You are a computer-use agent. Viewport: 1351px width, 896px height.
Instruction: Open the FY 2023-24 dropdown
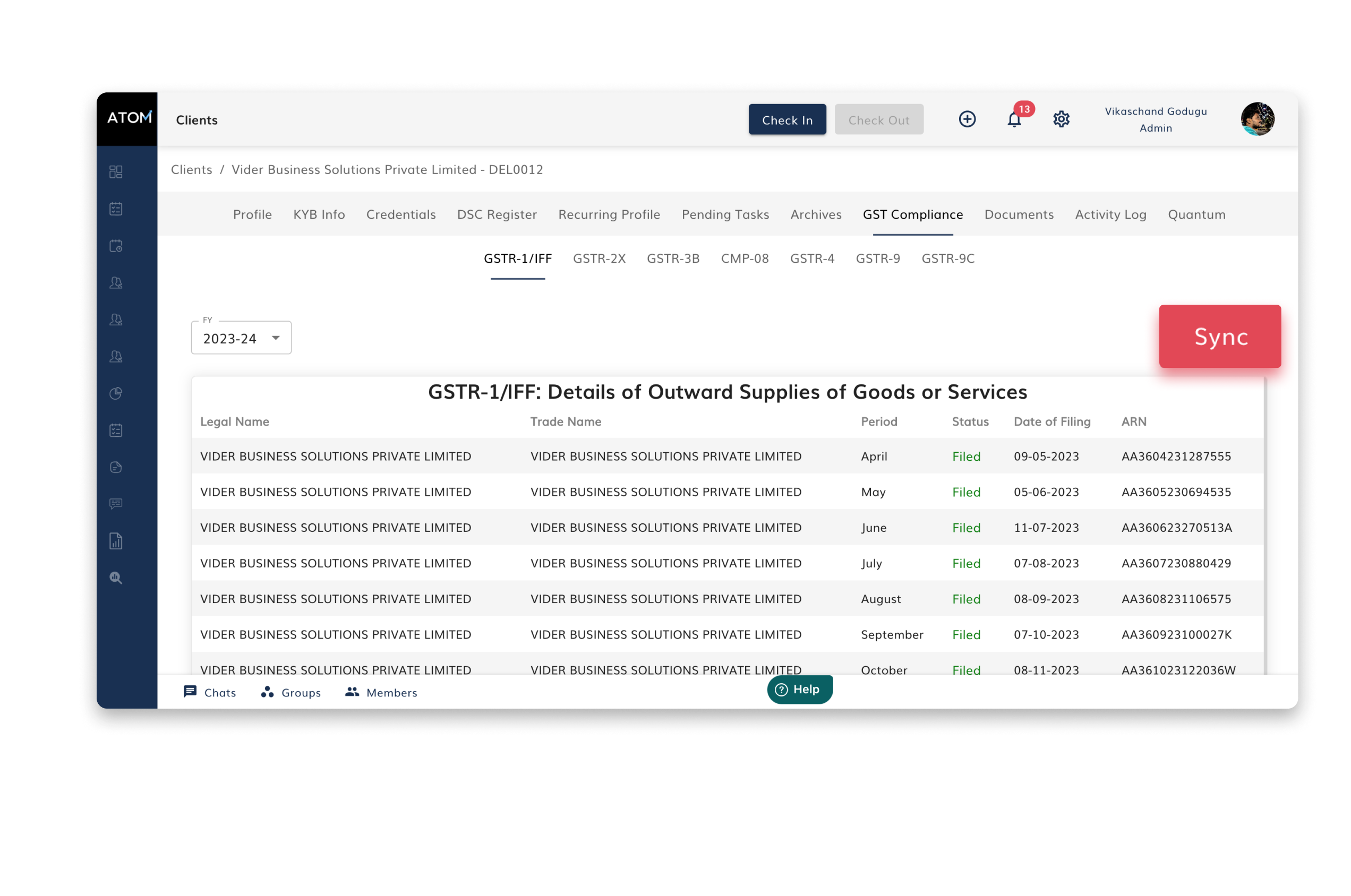pos(241,338)
